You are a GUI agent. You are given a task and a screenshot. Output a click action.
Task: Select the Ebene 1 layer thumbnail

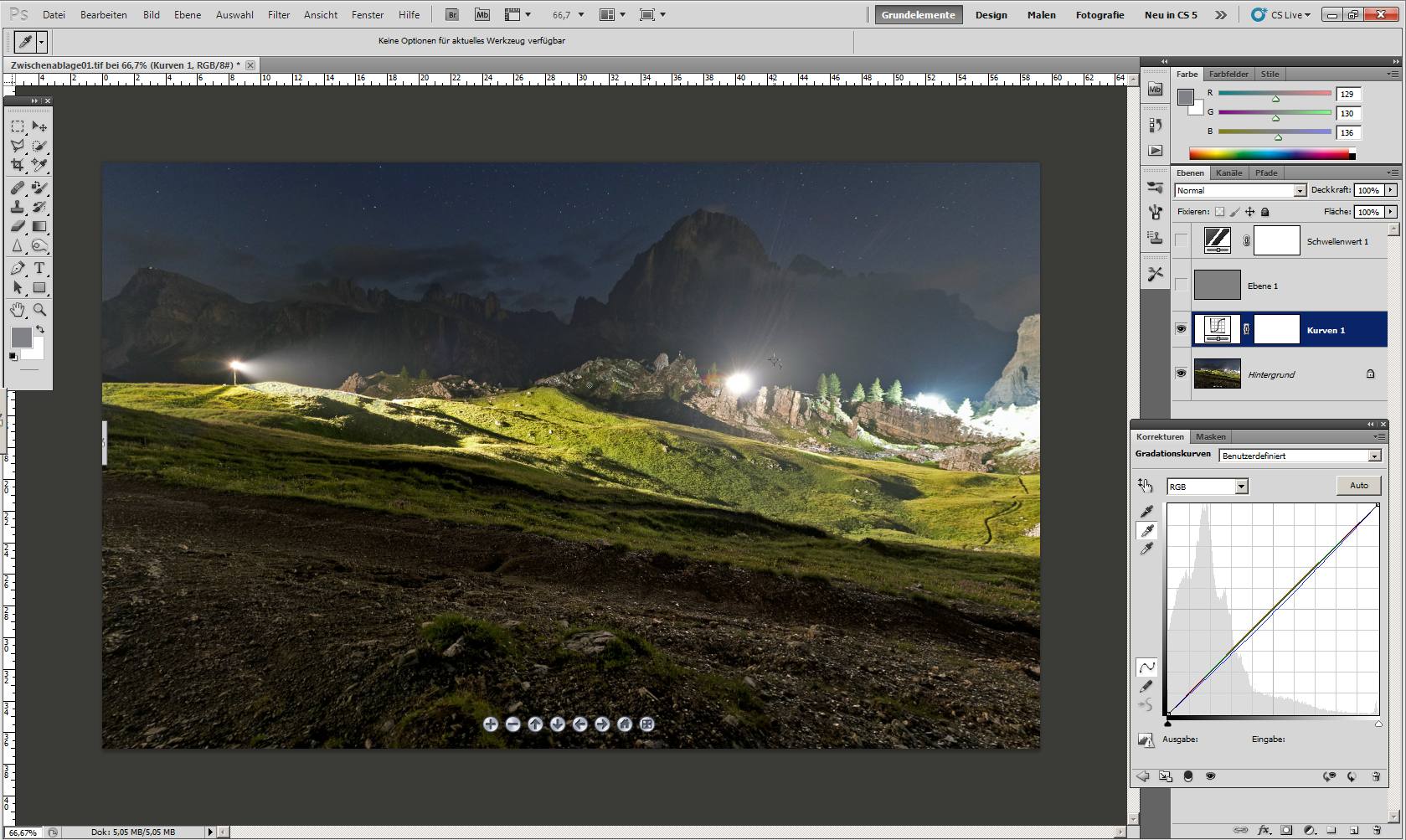[1217, 286]
